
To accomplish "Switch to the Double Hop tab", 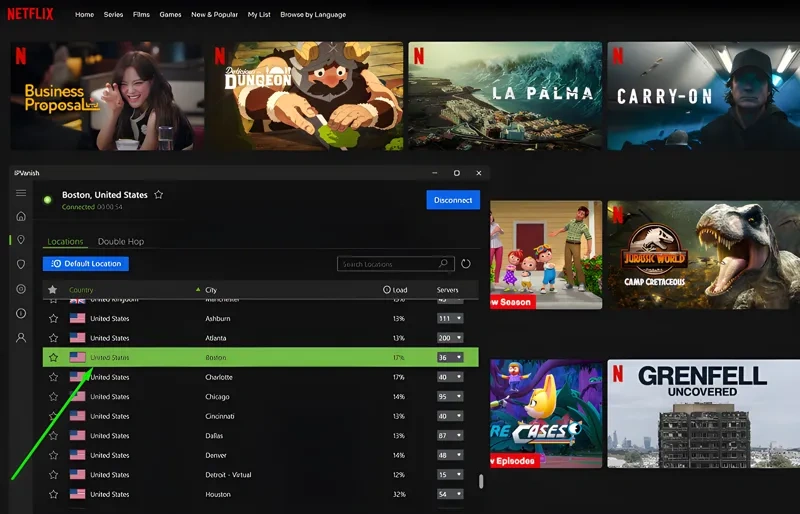I will [x=121, y=242].
